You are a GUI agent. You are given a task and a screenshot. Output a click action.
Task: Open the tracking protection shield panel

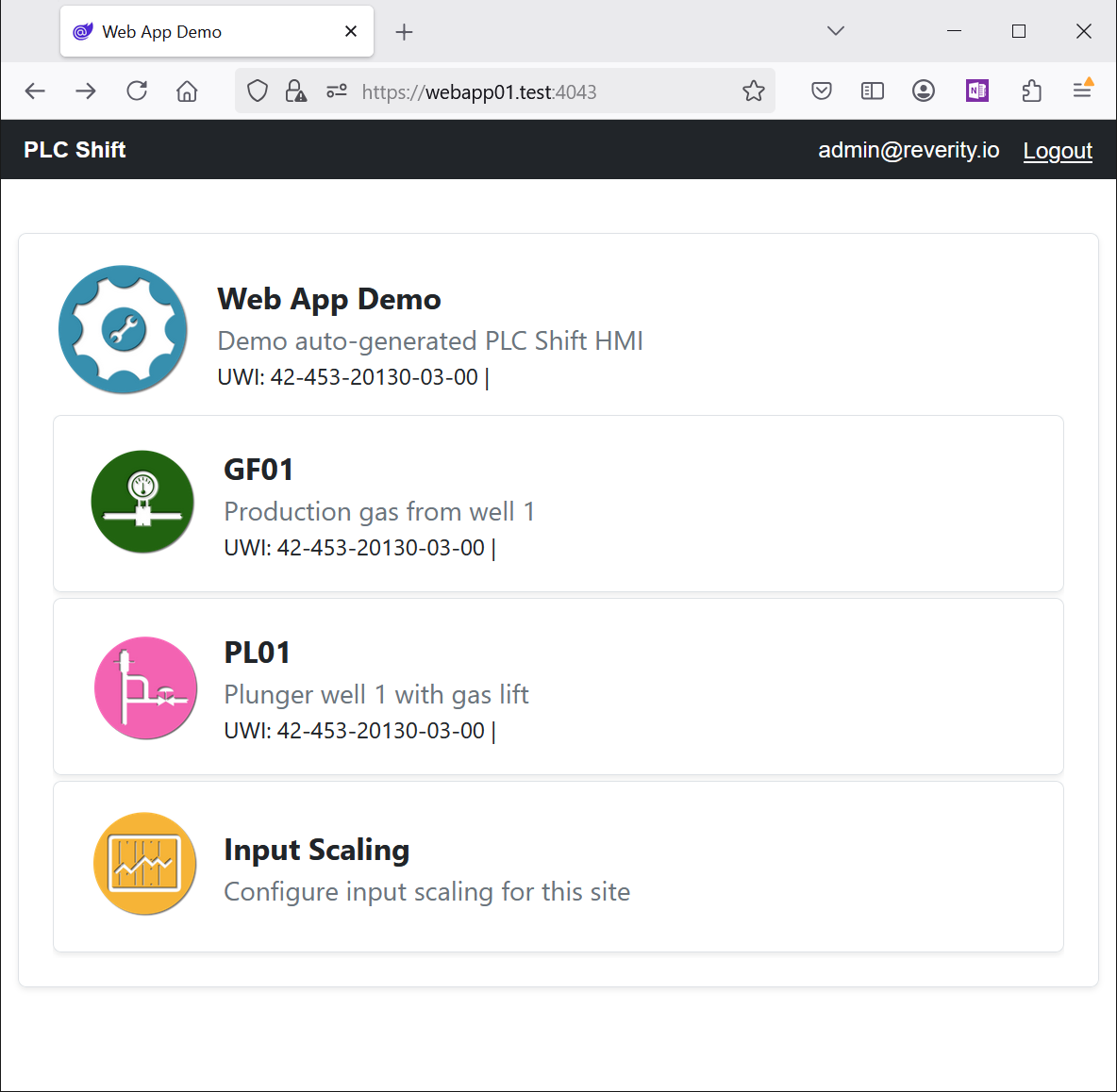pyautogui.click(x=258, y=91)
